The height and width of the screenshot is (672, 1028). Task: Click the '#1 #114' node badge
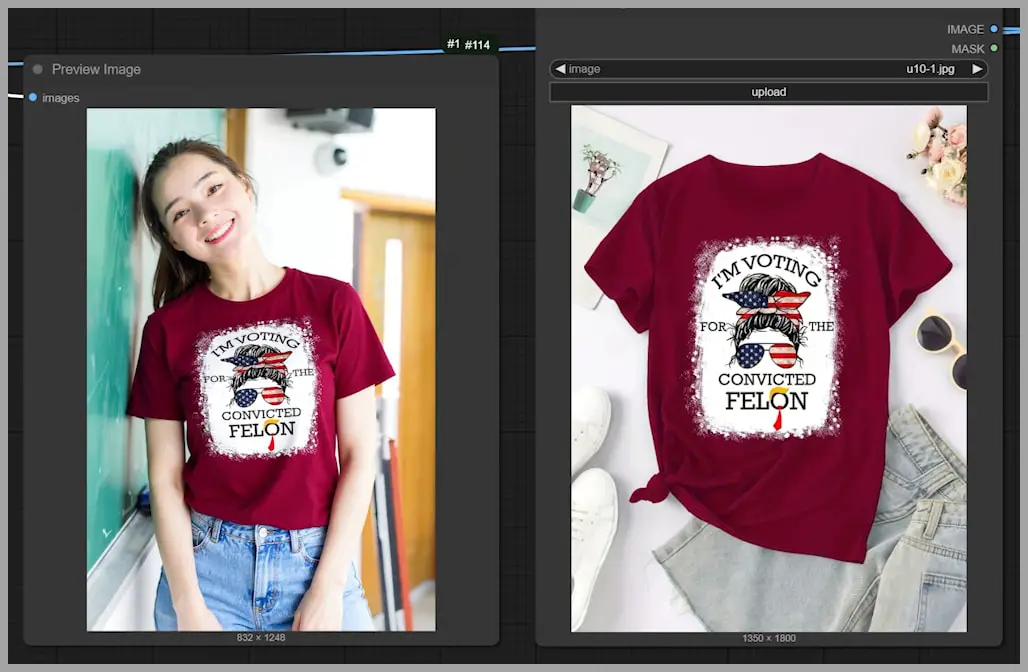pos(468,45)
